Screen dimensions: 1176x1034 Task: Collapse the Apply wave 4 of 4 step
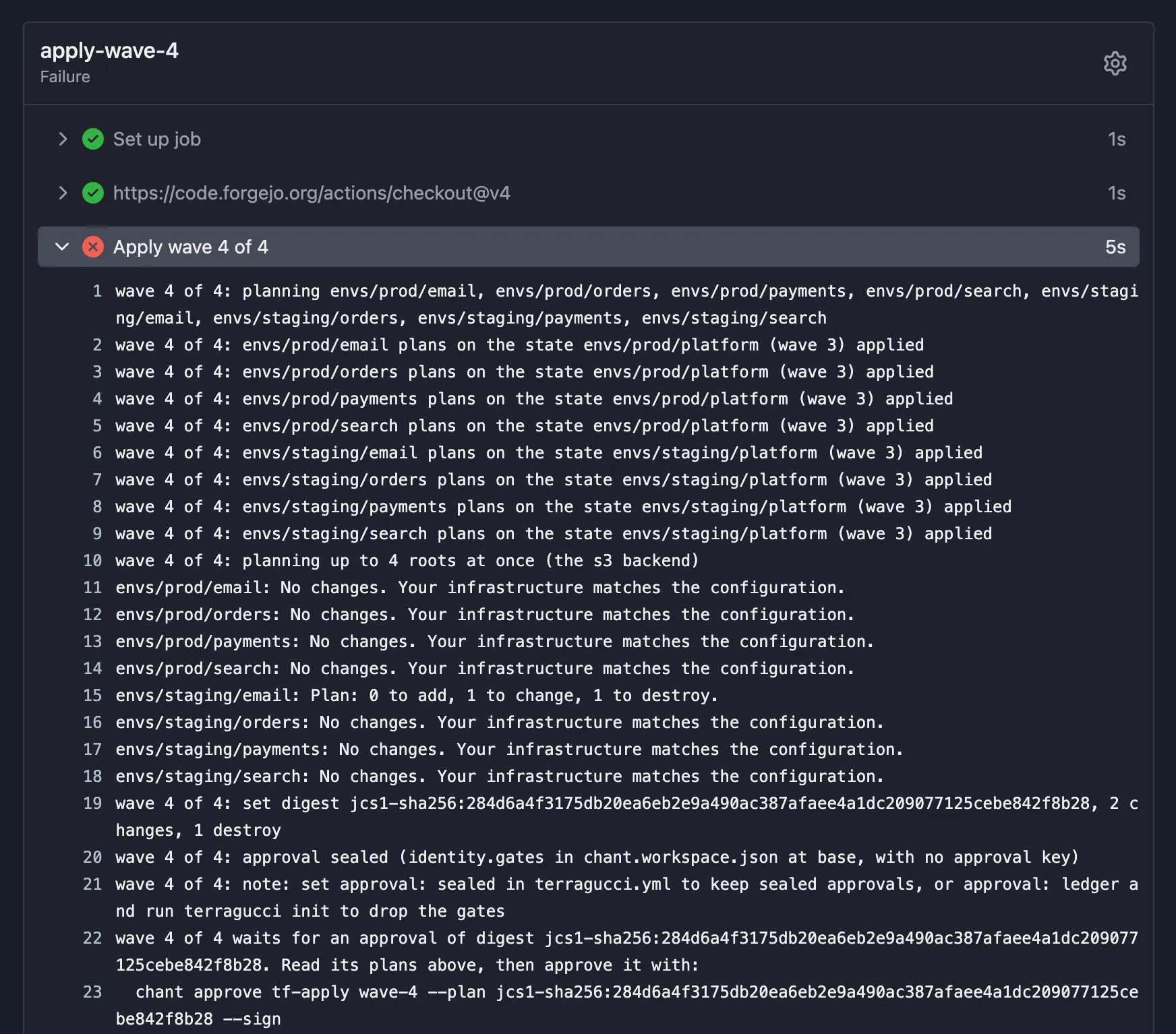[x=62, y=247]
